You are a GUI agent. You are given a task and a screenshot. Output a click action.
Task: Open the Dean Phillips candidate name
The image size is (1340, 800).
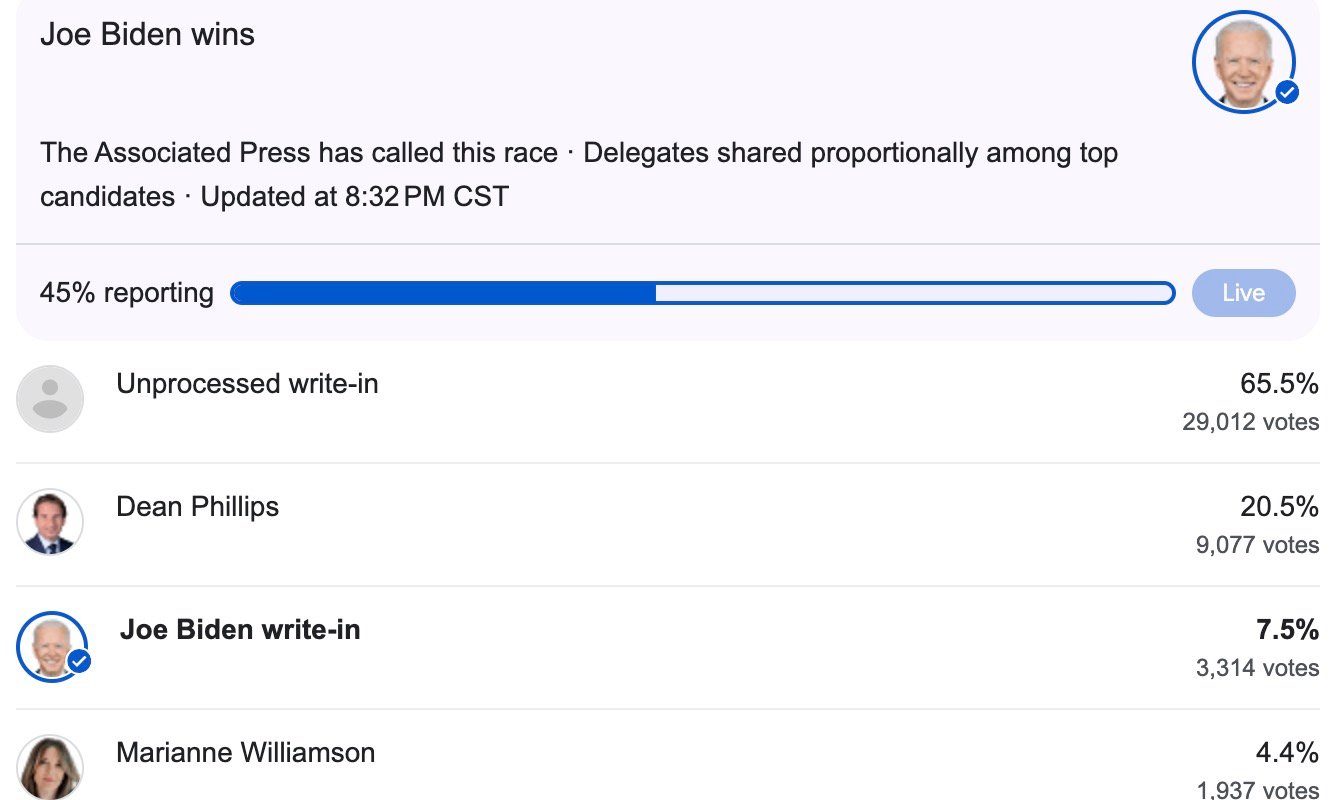coord(197,507)
